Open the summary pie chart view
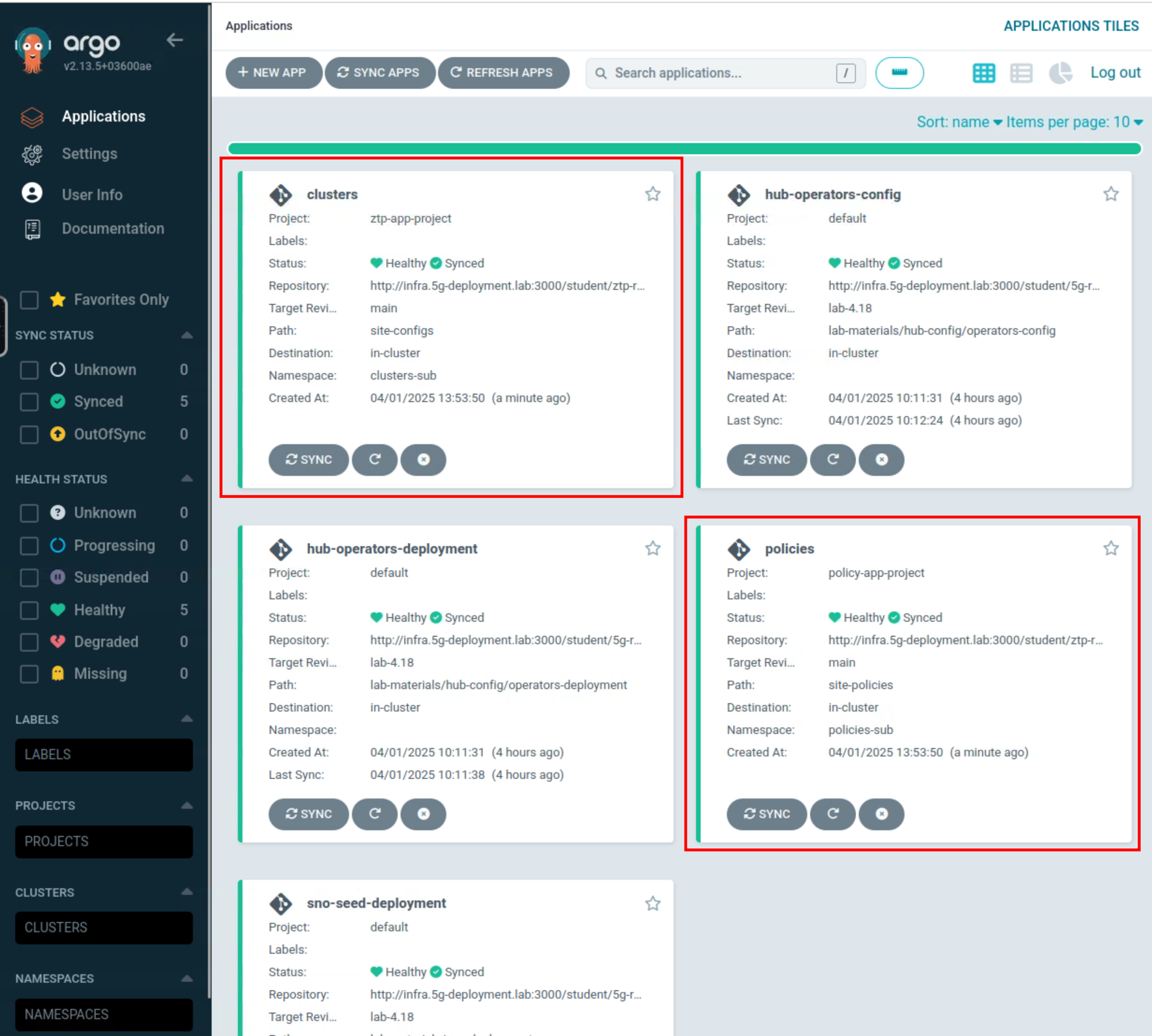 1059,73
